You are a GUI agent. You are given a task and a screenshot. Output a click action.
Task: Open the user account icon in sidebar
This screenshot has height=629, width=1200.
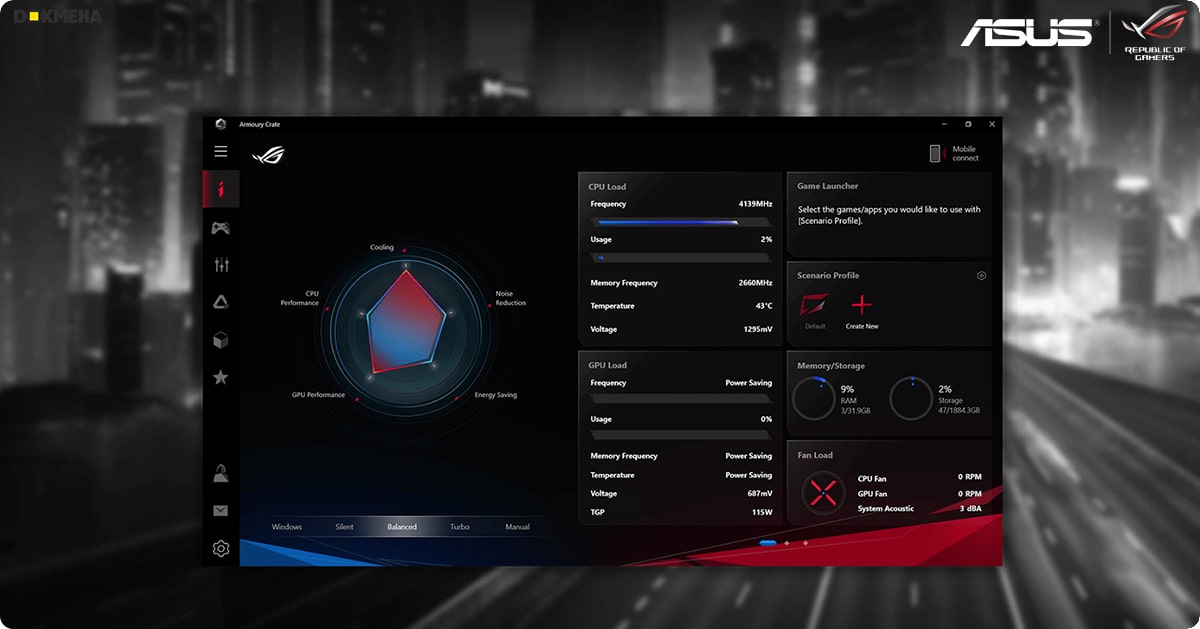click(x=221, y=473)
